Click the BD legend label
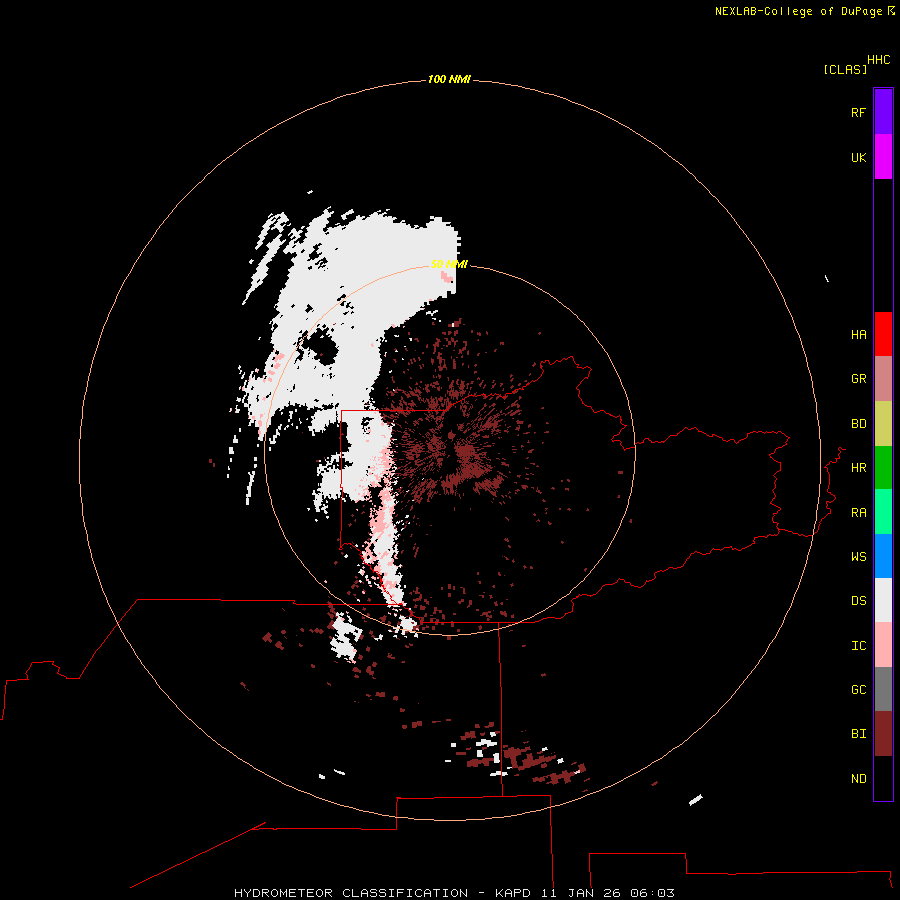The image size is (900, 900). (x=858, y=424)
